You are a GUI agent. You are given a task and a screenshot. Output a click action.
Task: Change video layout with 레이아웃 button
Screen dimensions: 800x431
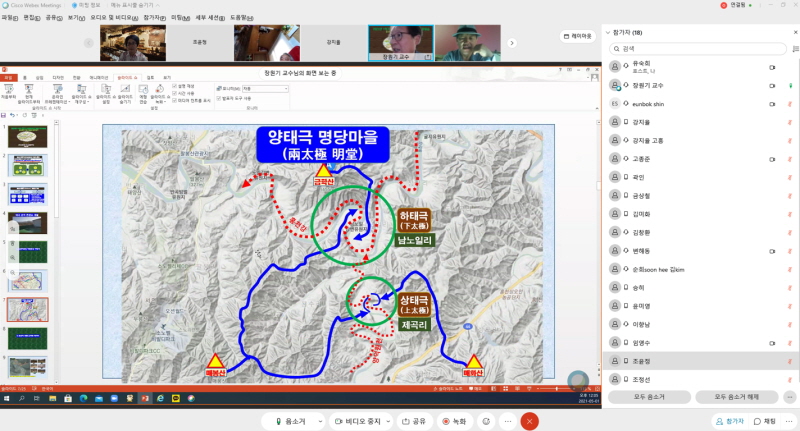pyautogui.click(x=577, y=35)
